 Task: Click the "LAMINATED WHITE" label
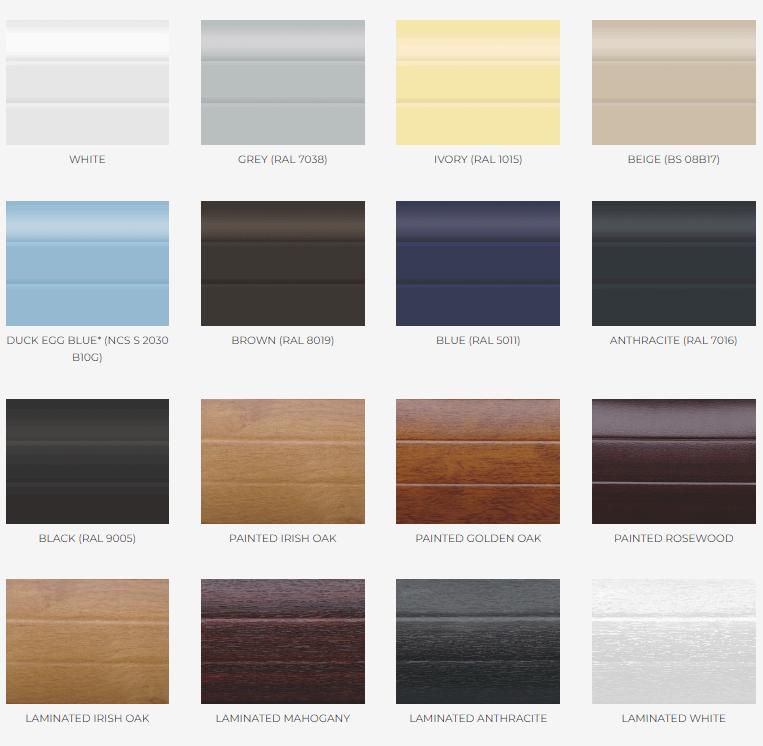click(674, 718)
